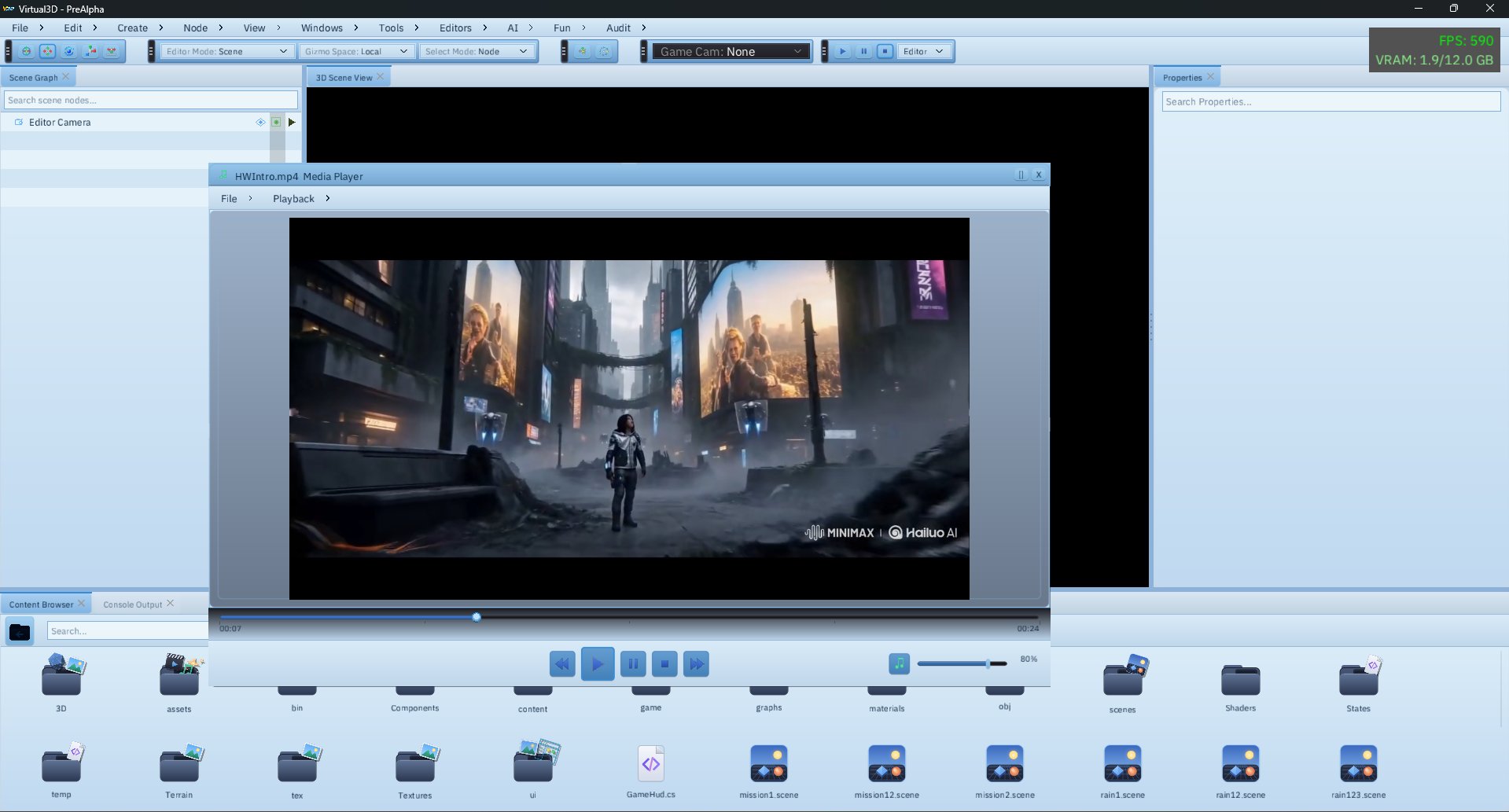
Task: Fast forward the media player video
Action: click(x=697, y=664)
